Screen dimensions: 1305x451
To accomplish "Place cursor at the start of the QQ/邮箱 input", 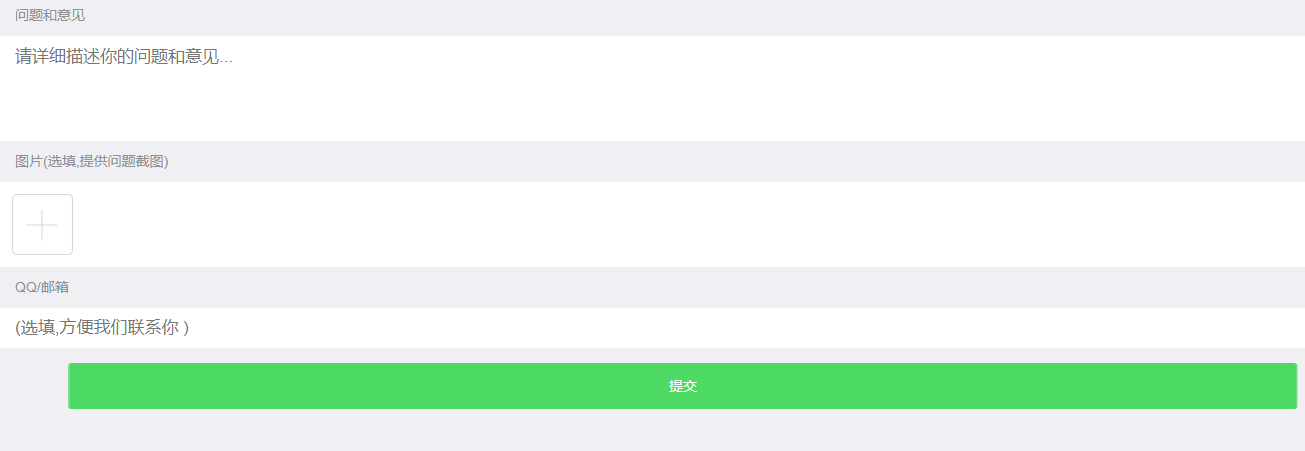I will click(18, 328).
